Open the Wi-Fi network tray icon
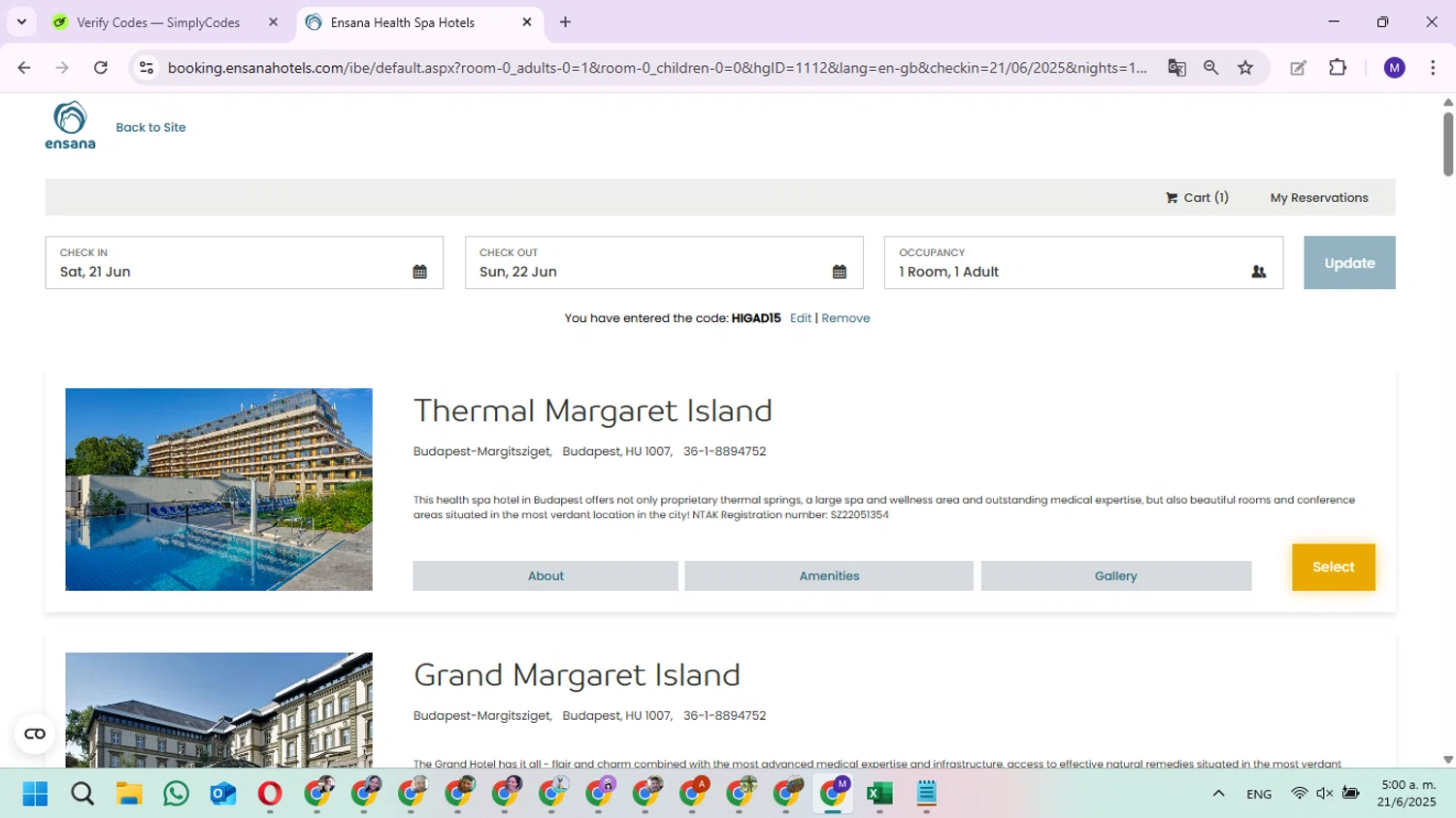This screenshot has width=1456, height=818. point(1299,794)
